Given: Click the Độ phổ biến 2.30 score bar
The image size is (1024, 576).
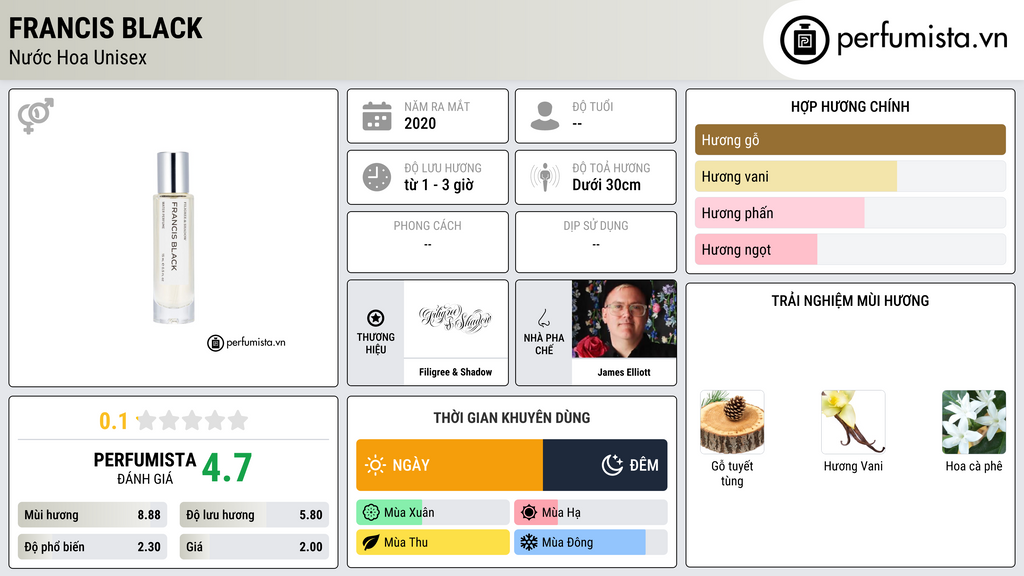Looking at the screenshot, I should [92, 547].
